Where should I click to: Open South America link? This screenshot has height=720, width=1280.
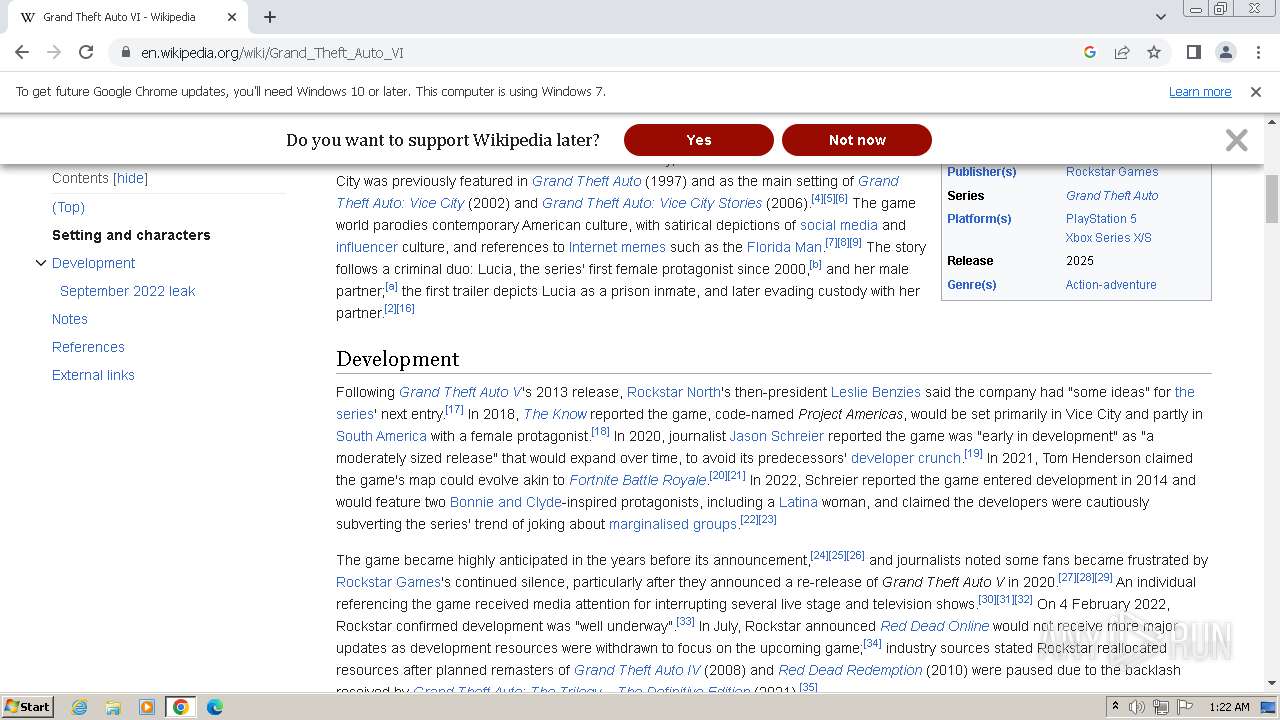click(381, 436)
